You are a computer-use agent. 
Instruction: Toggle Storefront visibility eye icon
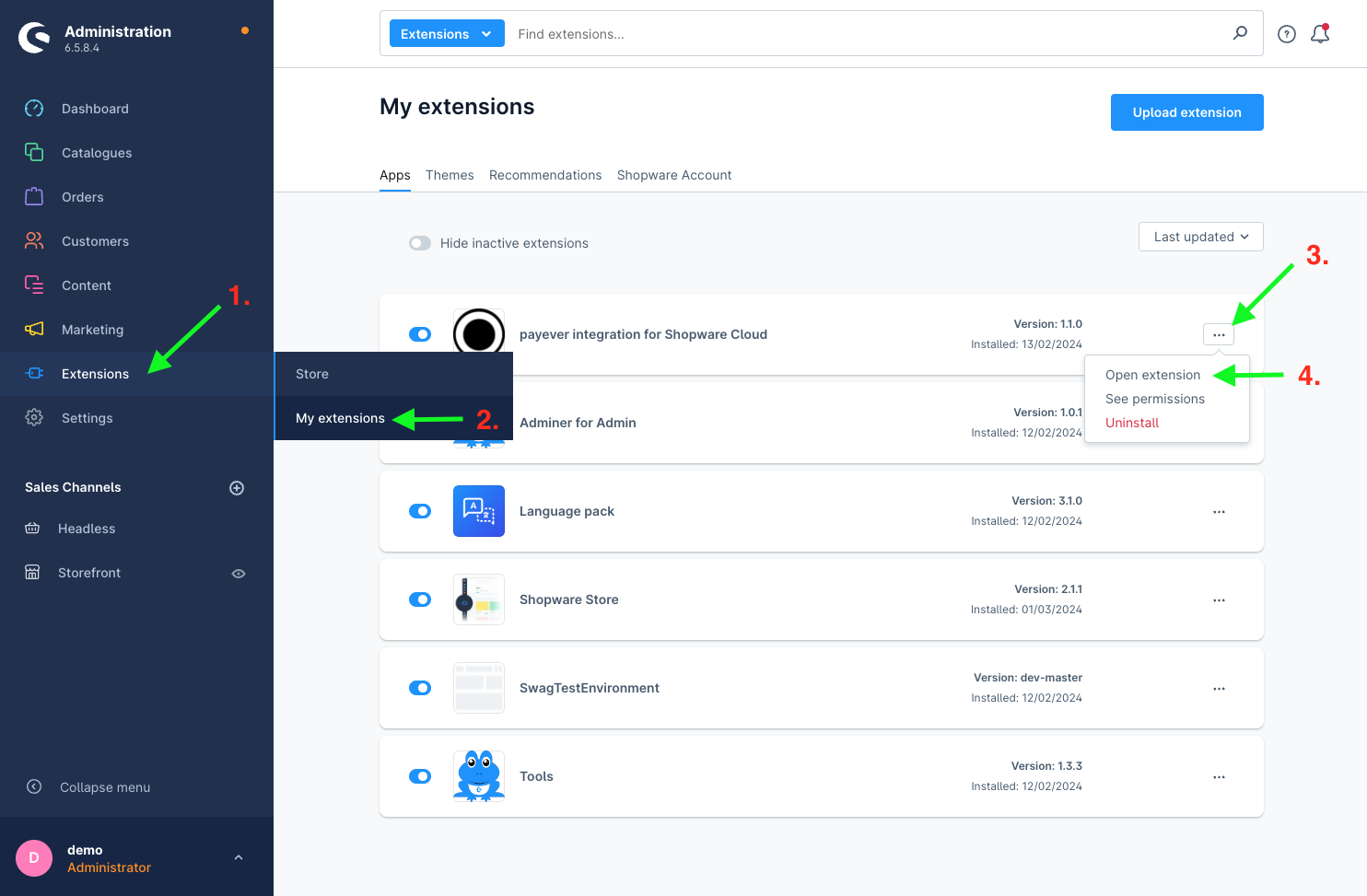pos(239,574)
